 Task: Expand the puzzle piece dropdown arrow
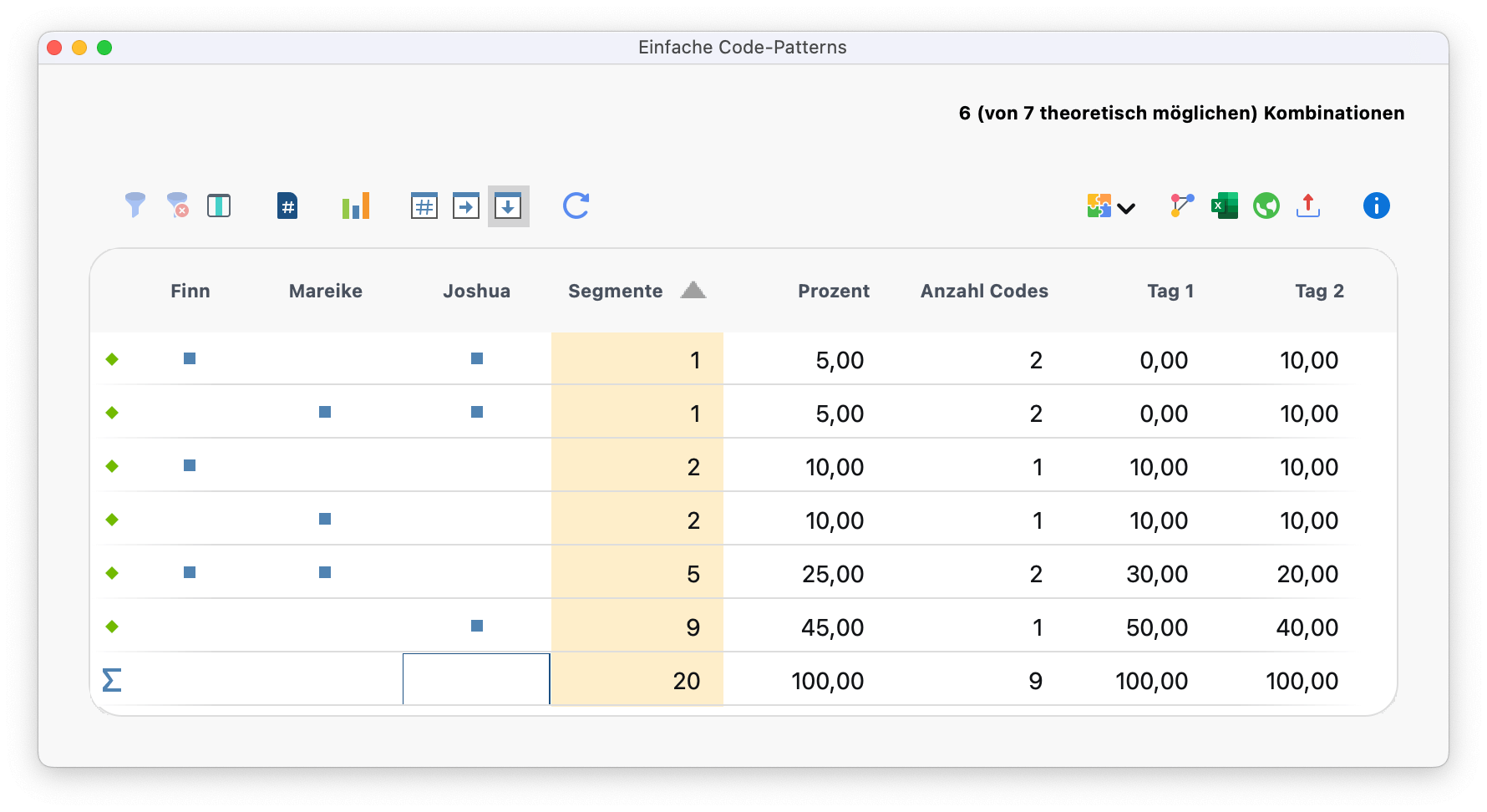click(1126, 208)
